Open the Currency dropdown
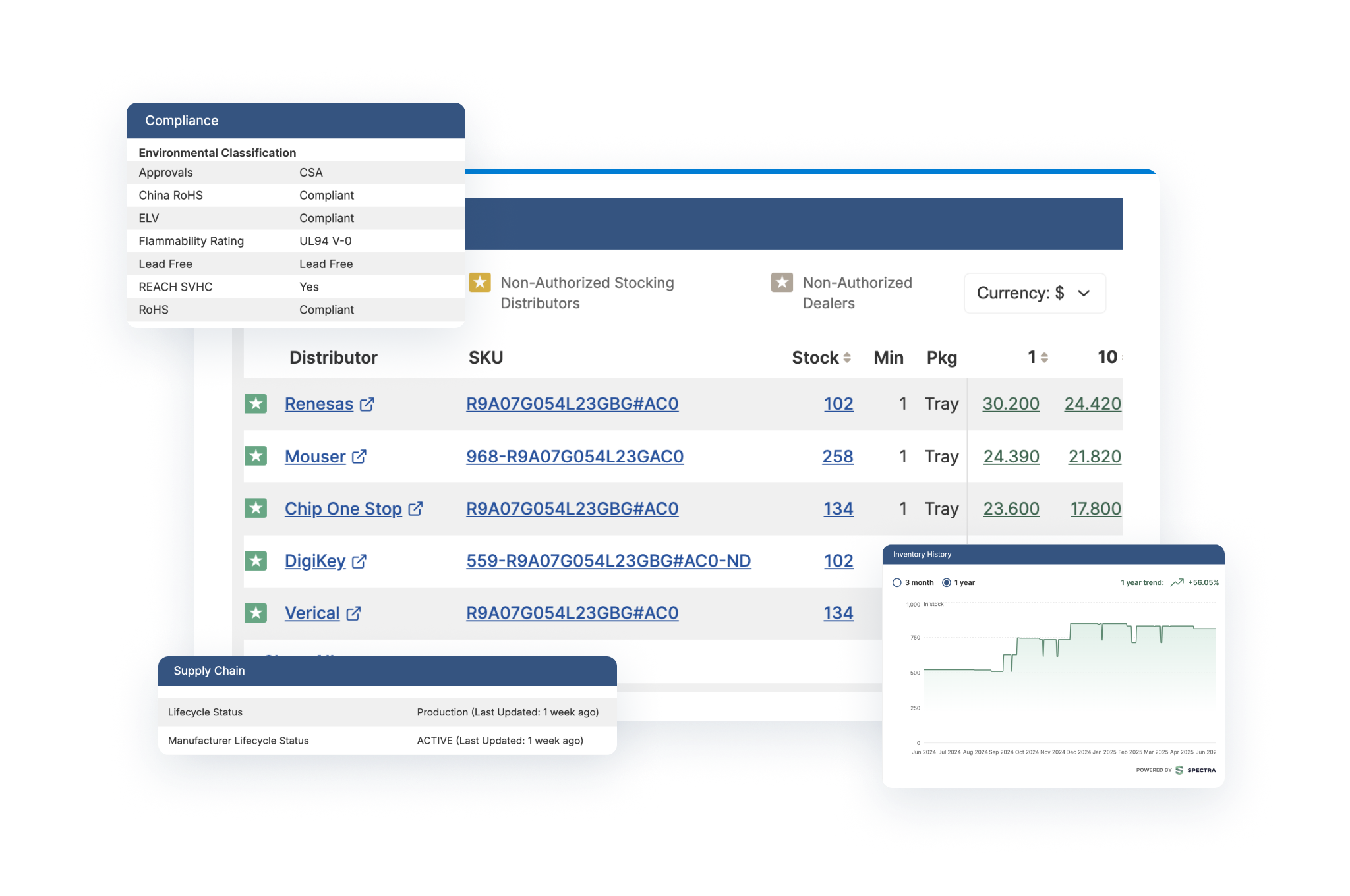 pyautogui.click(x=1034, y=293)
